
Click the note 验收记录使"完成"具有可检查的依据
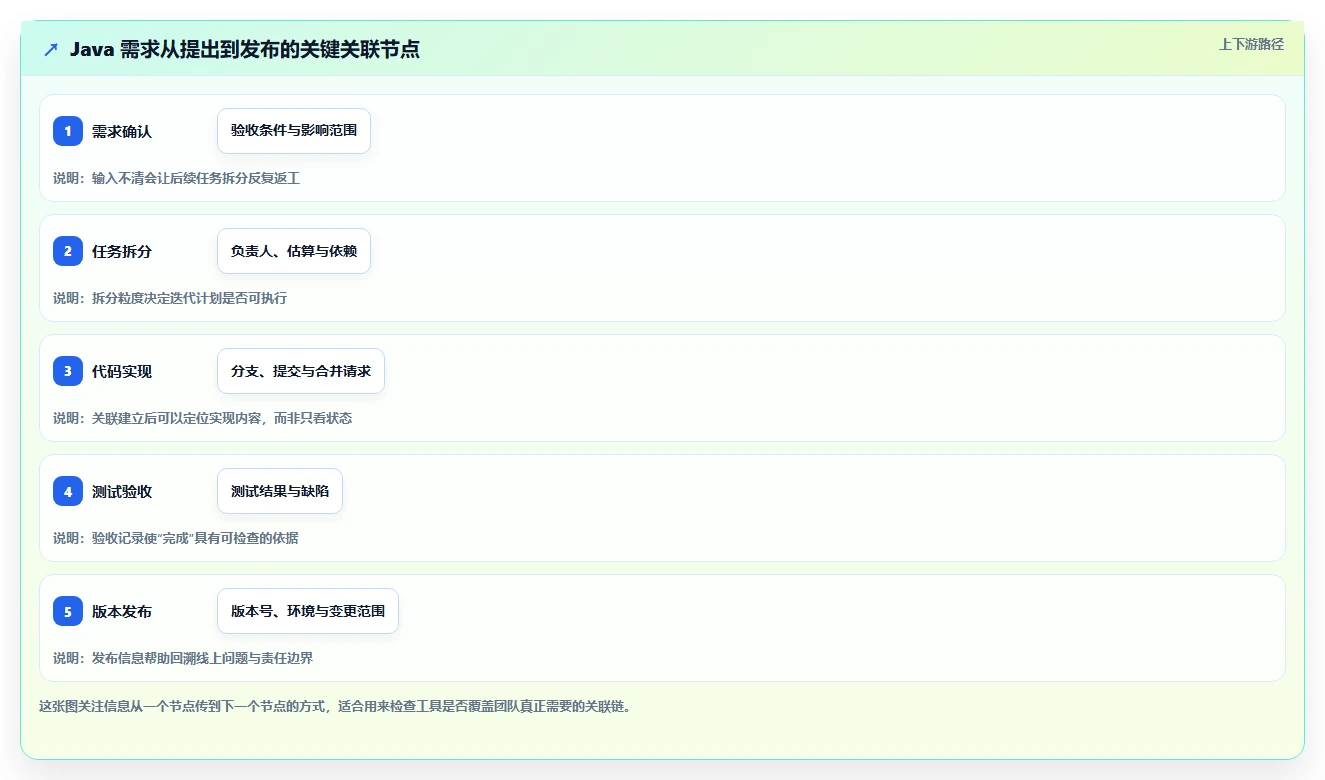click(x=195, y=538)
